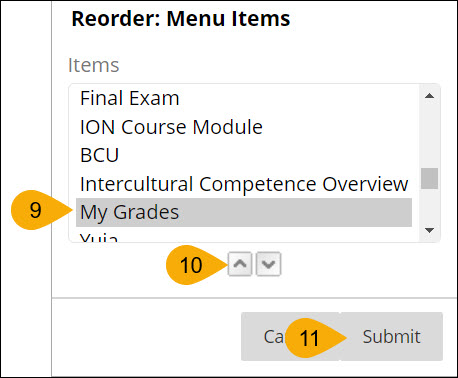Click the list scrollbar up arrow
This screenshot has width=458, height=378.
point(429,96)
